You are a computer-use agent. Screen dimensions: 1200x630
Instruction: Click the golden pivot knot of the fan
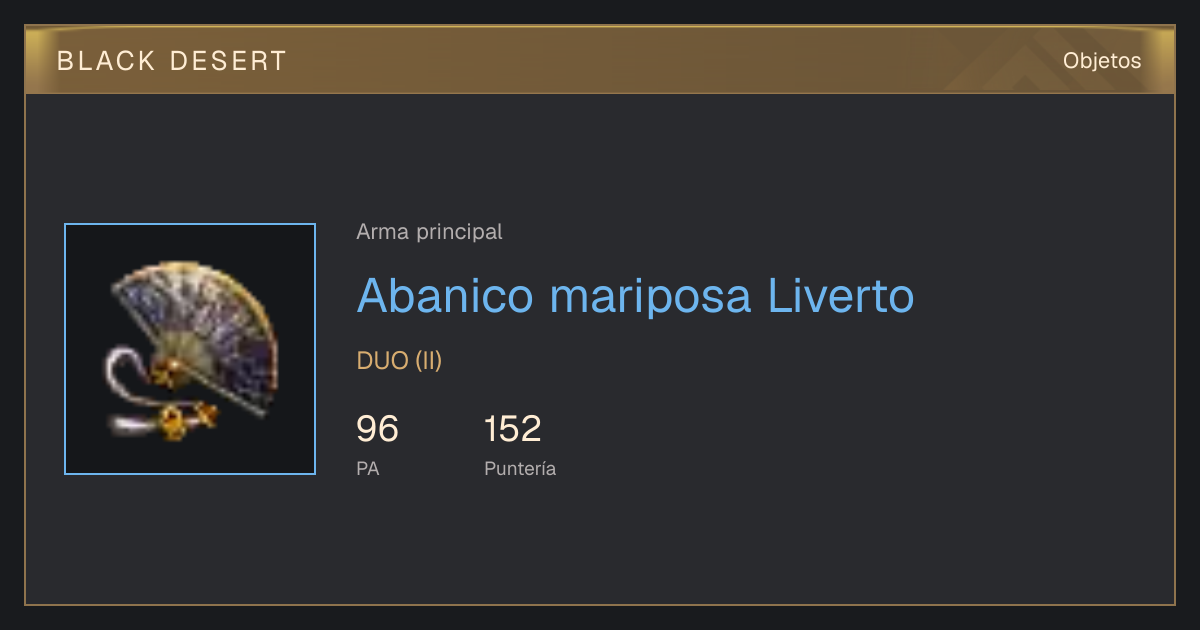[168, 372]
